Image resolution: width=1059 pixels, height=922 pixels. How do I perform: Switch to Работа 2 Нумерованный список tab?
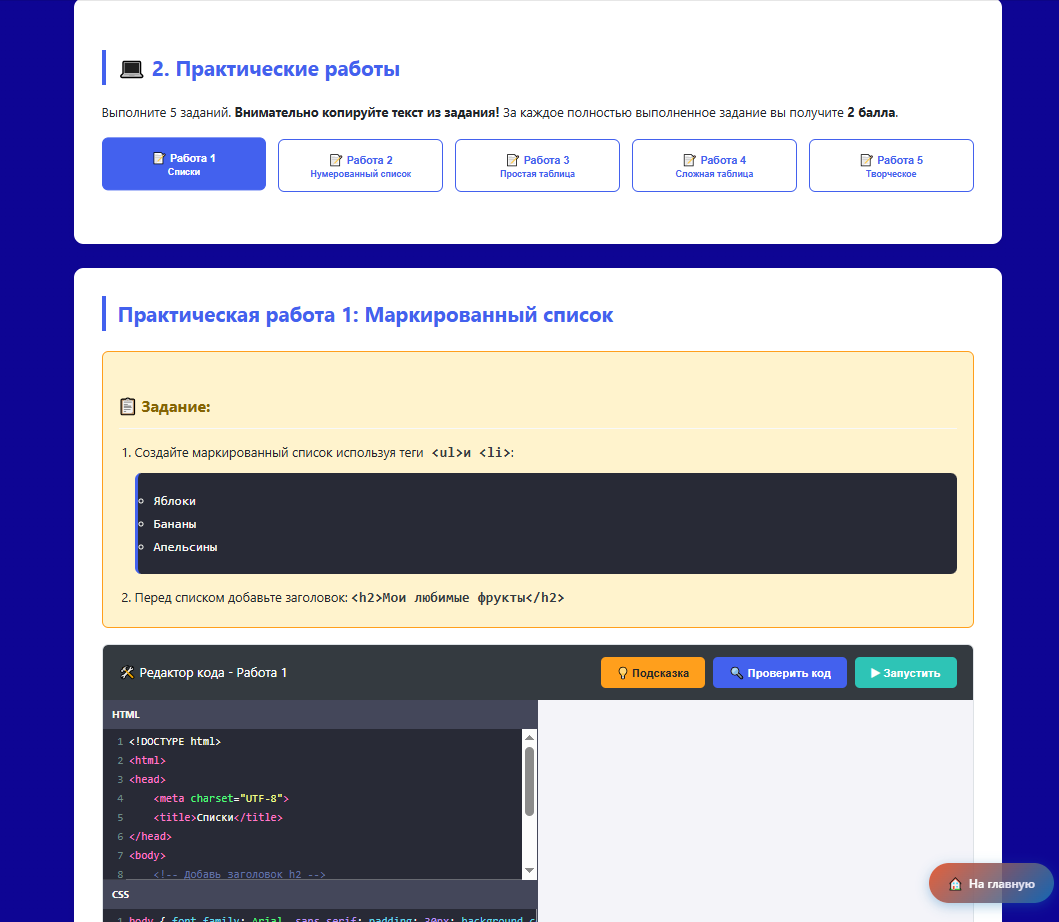pos(361,165)
